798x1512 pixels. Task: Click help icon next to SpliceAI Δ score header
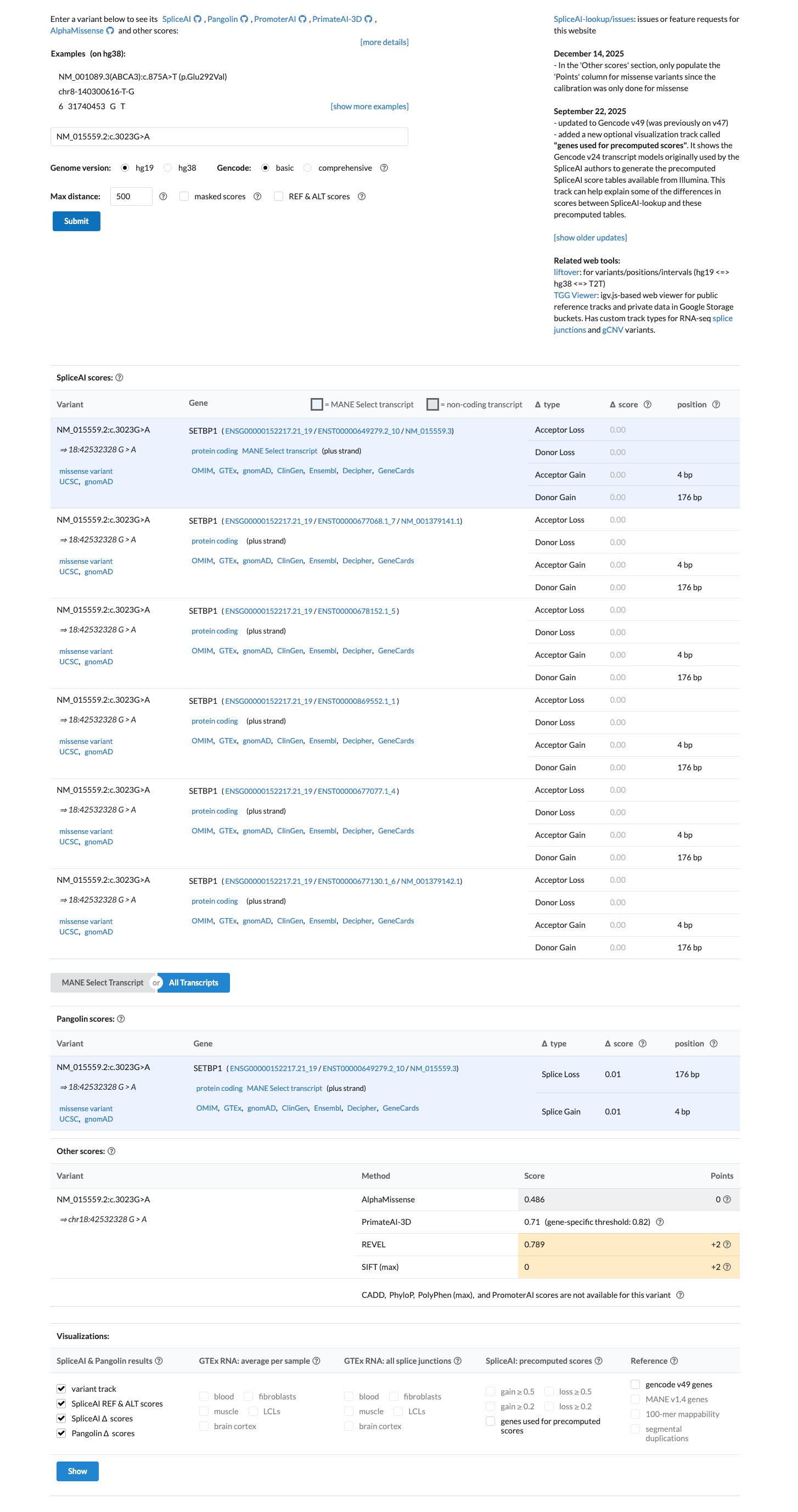pyautogui.click(x=647, y=405)
